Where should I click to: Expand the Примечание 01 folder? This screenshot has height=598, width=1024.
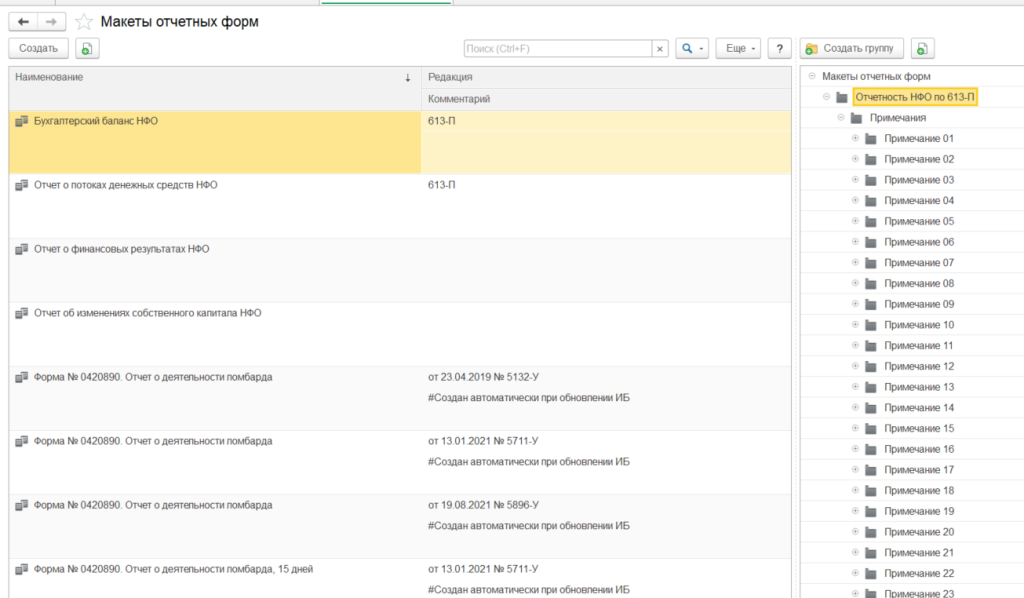(855, 138)
